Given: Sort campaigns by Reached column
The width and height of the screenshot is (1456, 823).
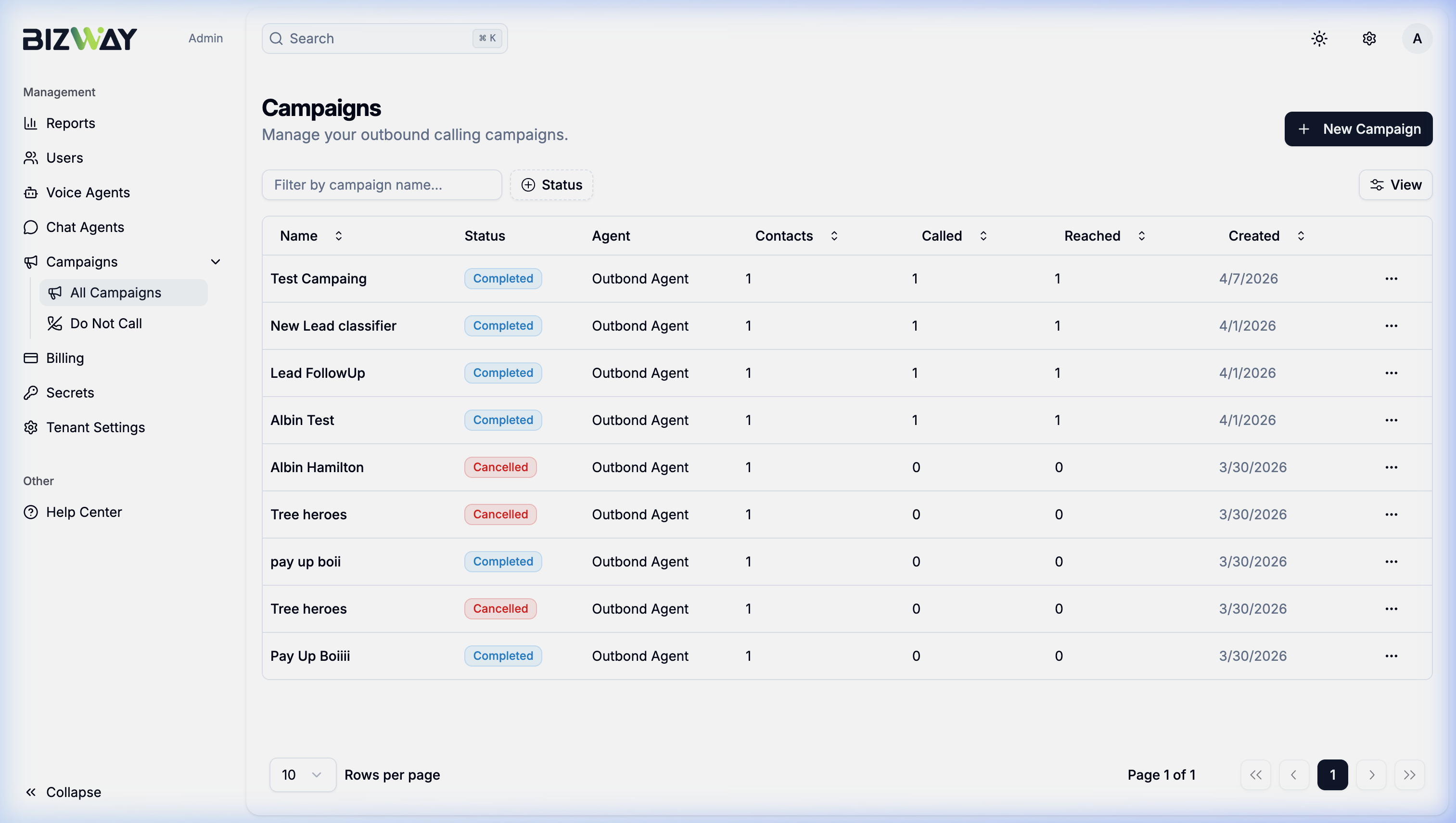Looking at the screenshot, I should tap(1105, 236).
